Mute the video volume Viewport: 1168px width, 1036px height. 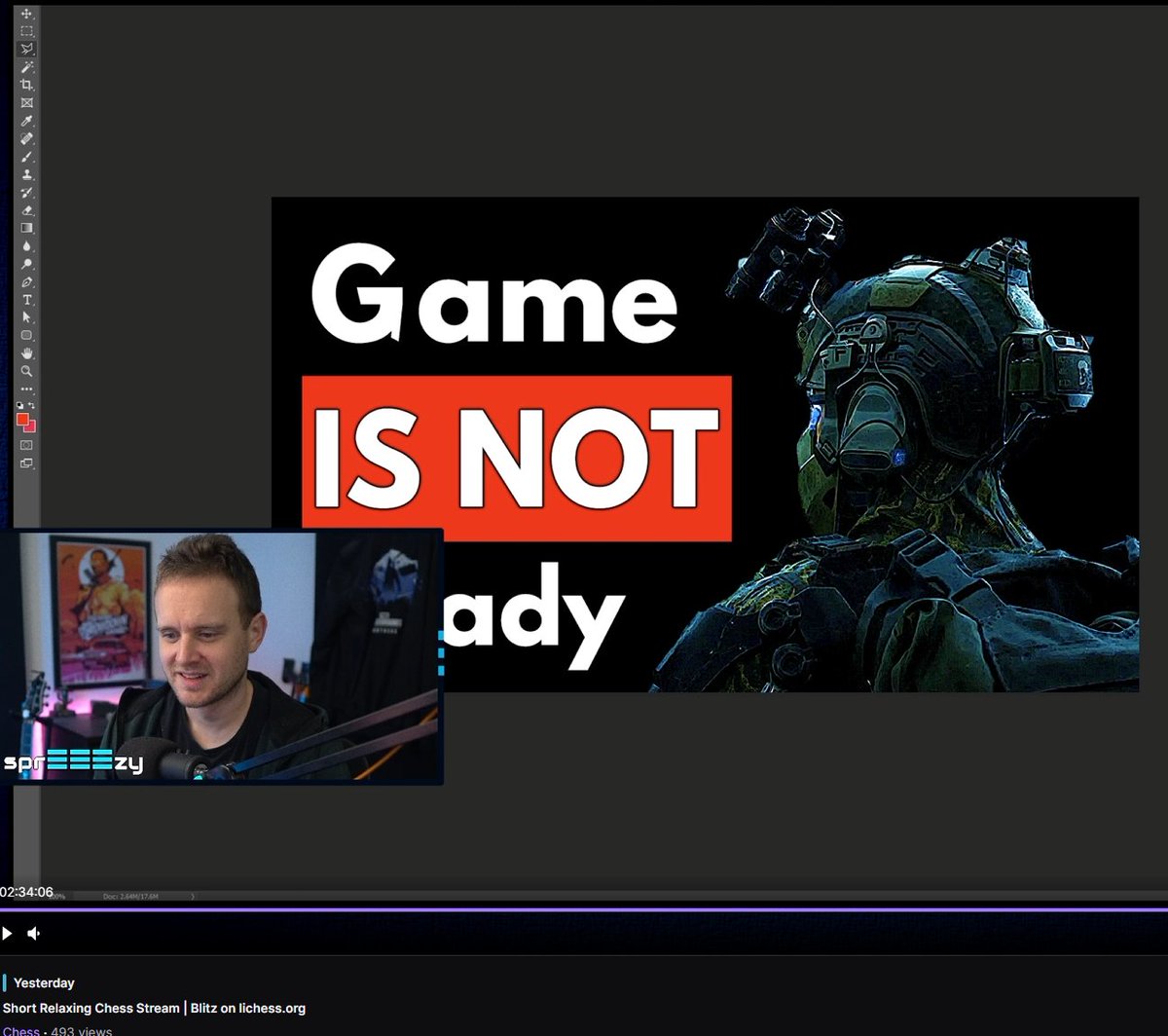[x=34, y=934]
